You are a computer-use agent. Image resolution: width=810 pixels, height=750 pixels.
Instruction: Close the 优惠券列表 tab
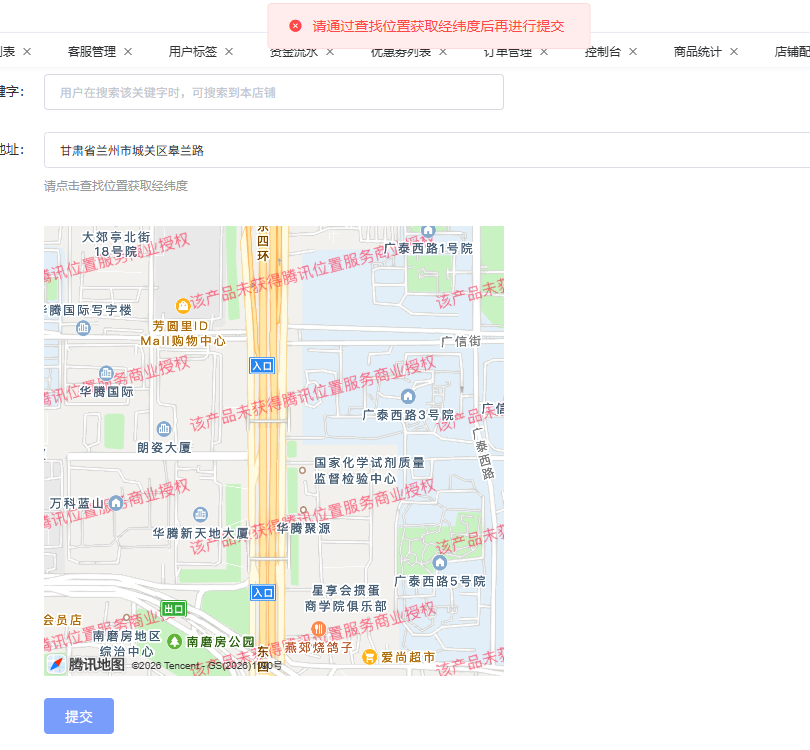coord(443,52)
